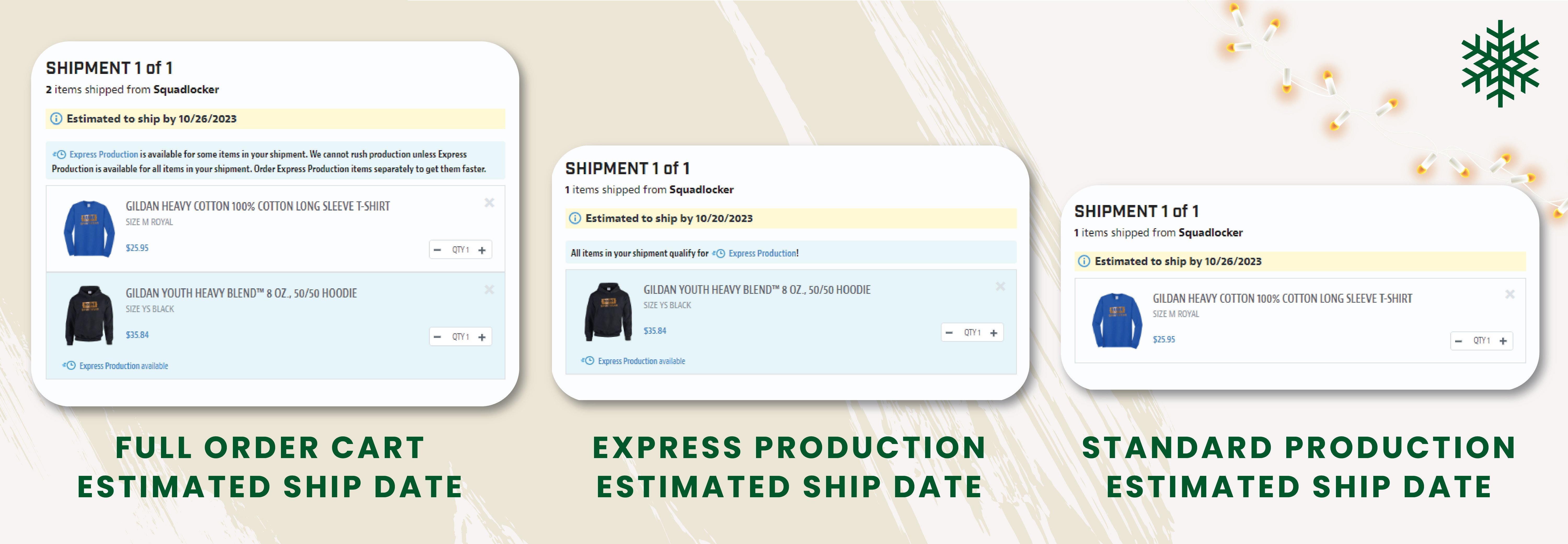Decrease hoodie quantity in express production cart
The height and width of the screenshot is (544, 1568).
click(x=949, y=333)
